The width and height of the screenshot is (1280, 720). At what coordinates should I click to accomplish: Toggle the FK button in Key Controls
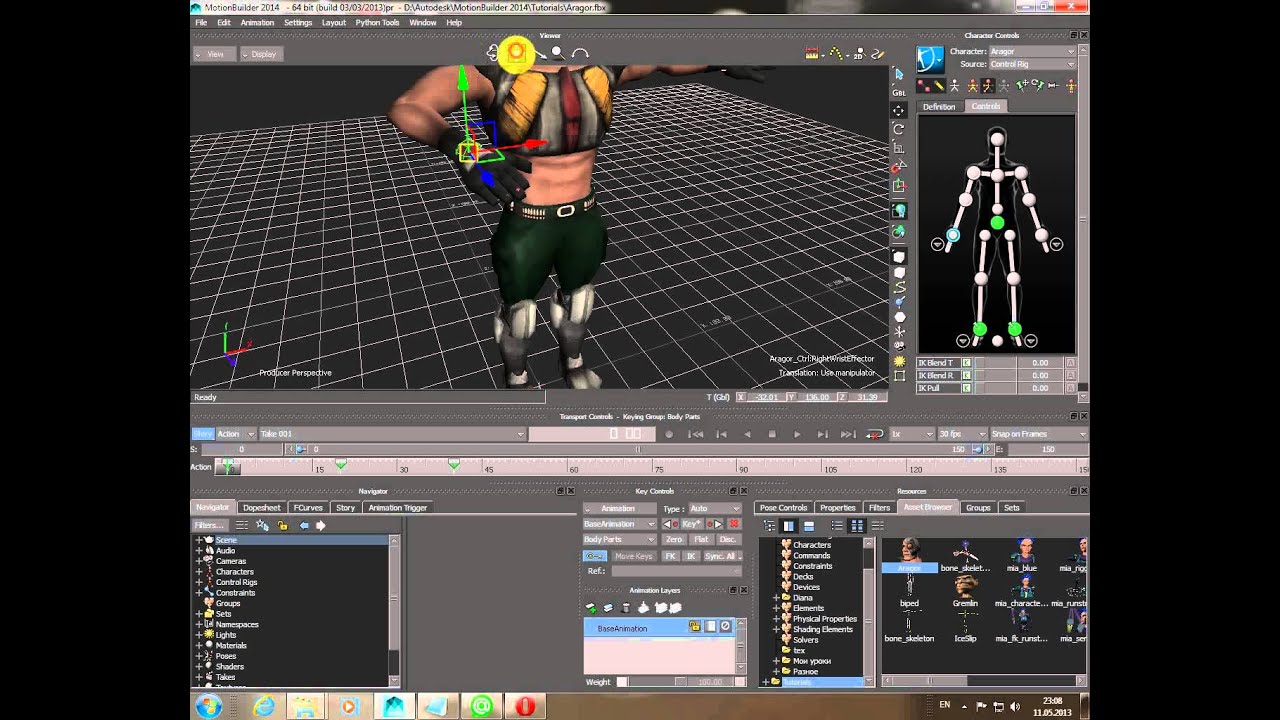point(670,556)
